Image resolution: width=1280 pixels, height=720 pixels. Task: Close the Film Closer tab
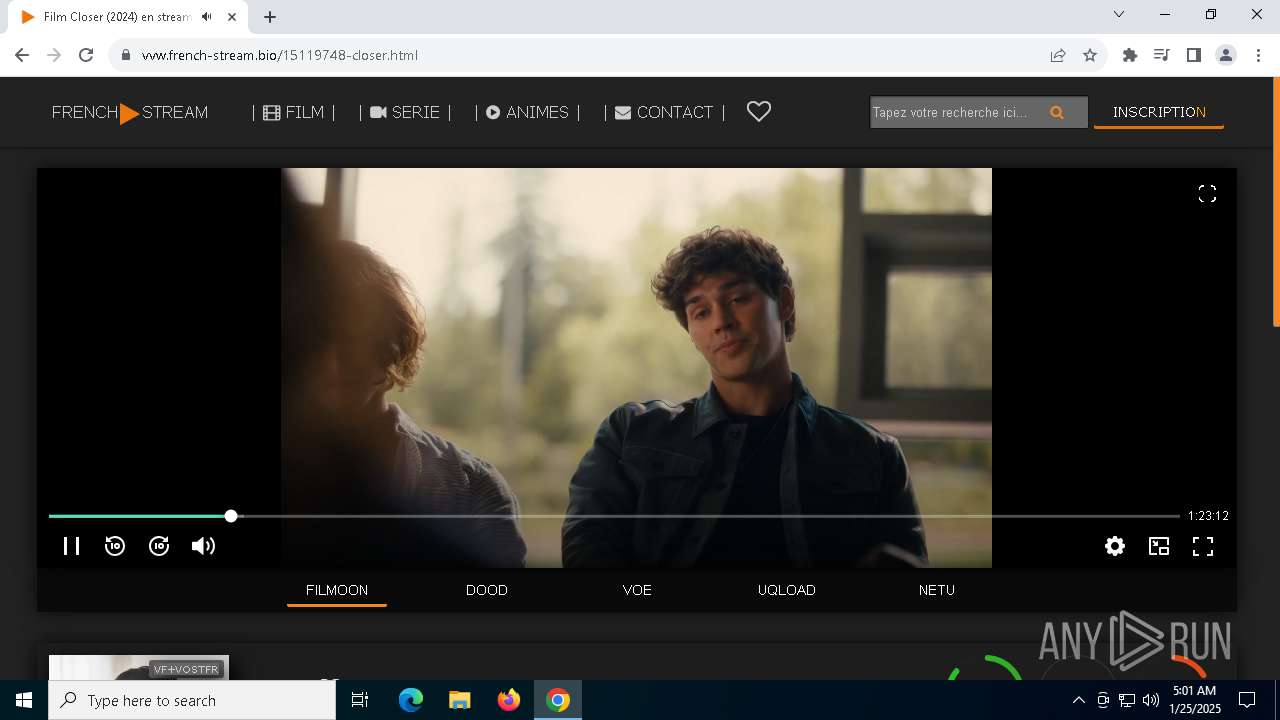232,17
